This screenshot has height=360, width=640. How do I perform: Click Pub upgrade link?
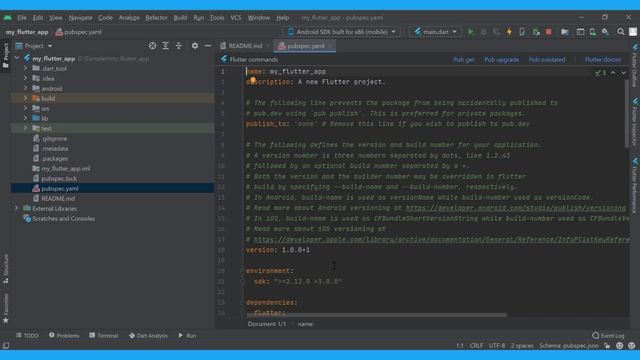click(501, 60)
